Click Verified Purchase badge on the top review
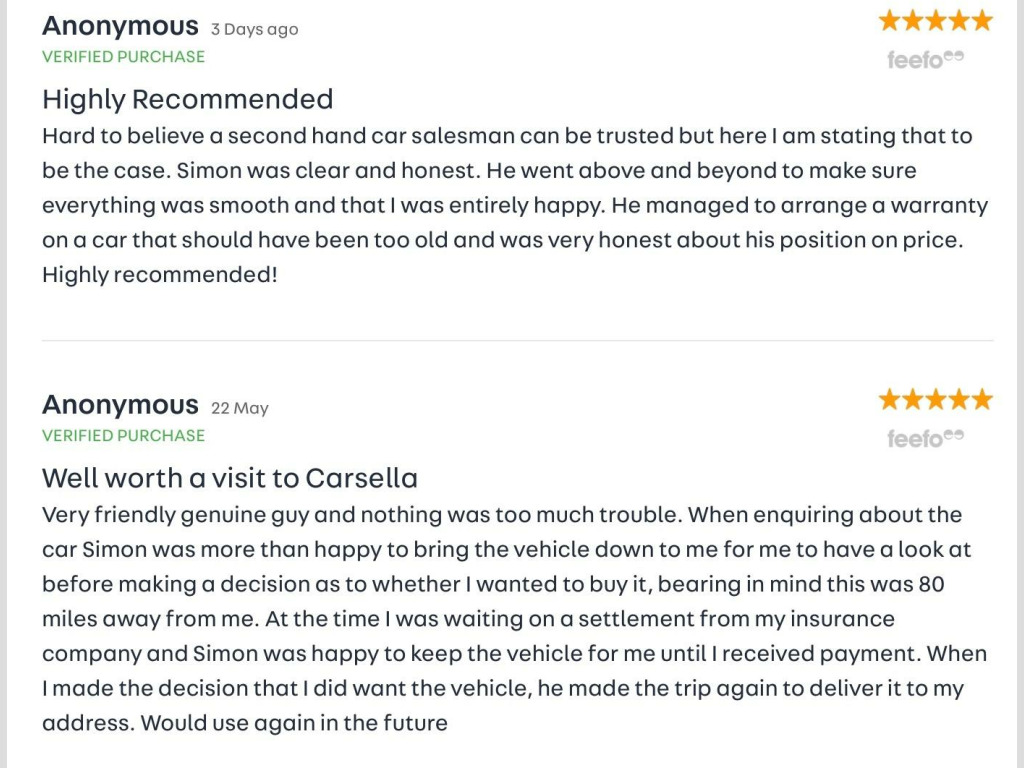Image resolution: width=1024 pixels, height=768 pixels. [x=123, y=57]
